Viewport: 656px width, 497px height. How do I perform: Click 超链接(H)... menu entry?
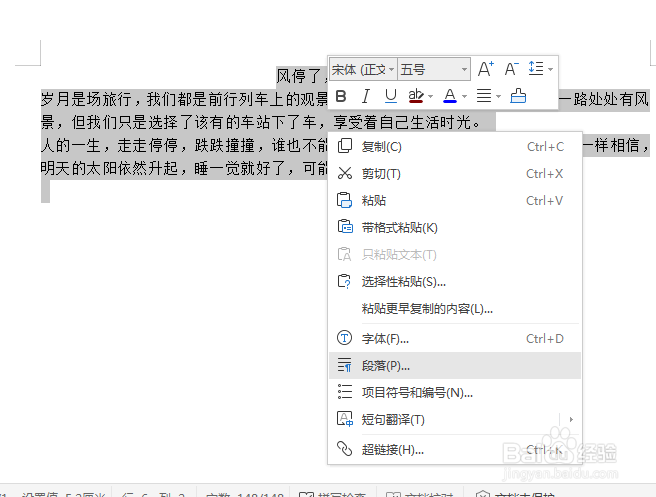click(x=455, y=450)
